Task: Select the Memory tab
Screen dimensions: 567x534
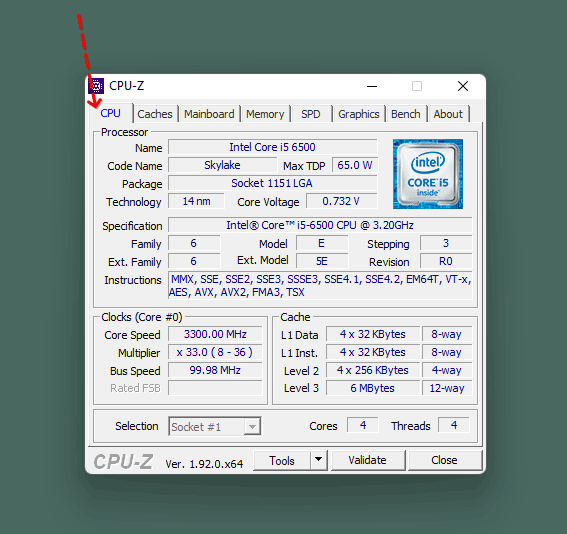Action: (265, 114)
